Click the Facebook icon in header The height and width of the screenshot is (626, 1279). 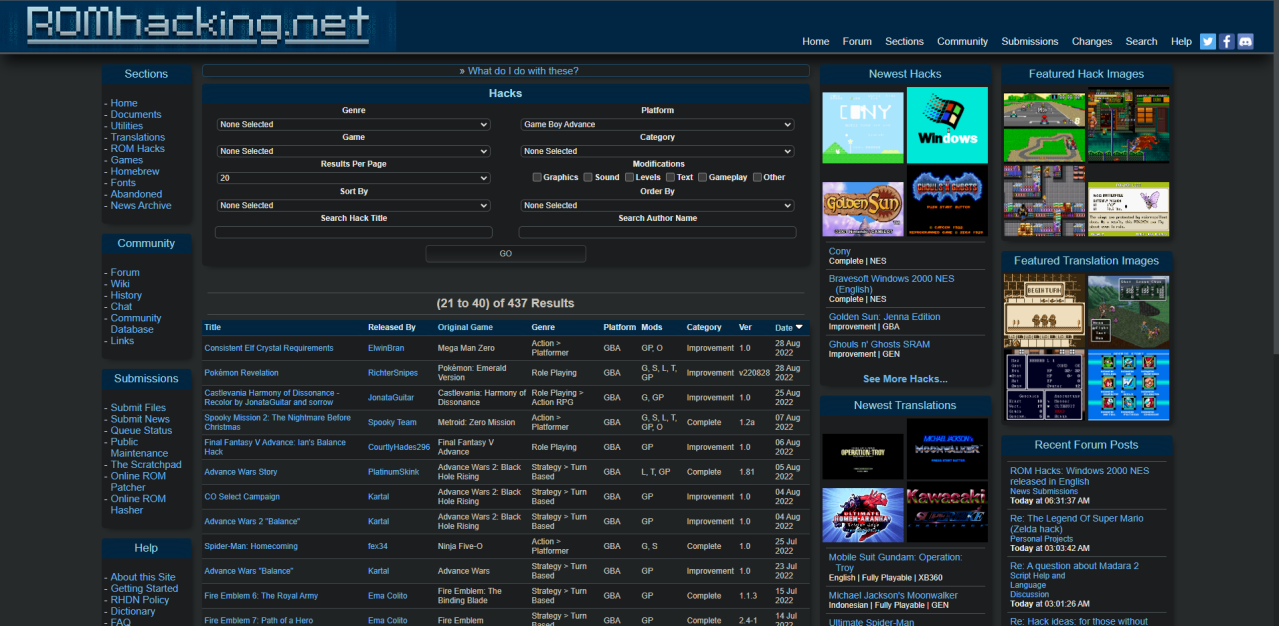tap(1227, 41)
